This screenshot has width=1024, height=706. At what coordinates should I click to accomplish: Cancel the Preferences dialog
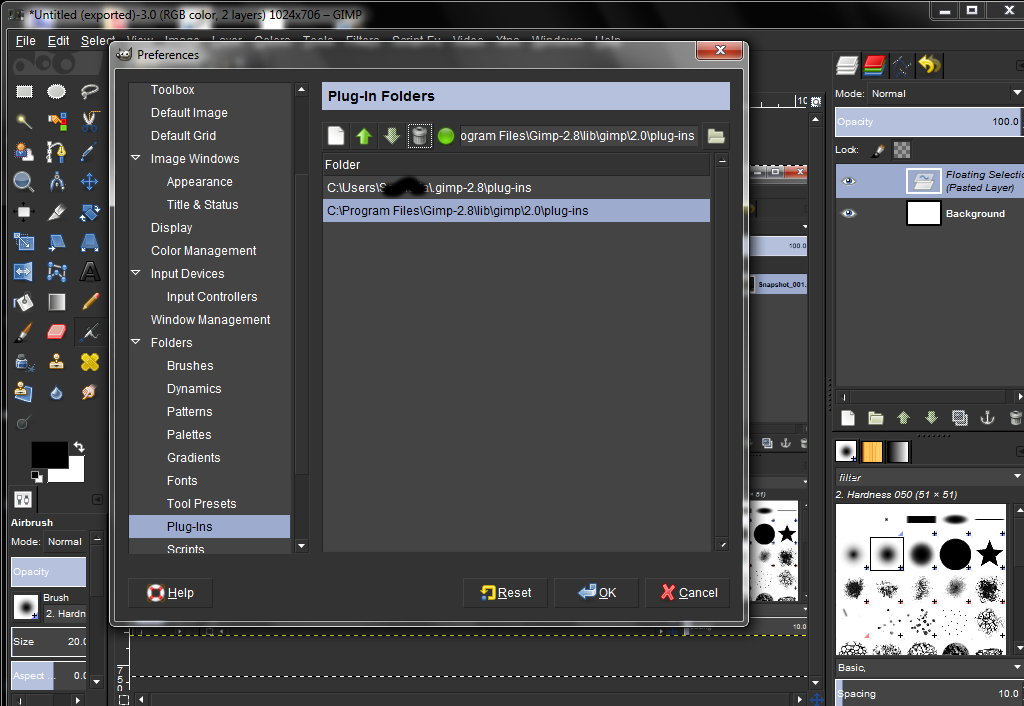[688, 592]
